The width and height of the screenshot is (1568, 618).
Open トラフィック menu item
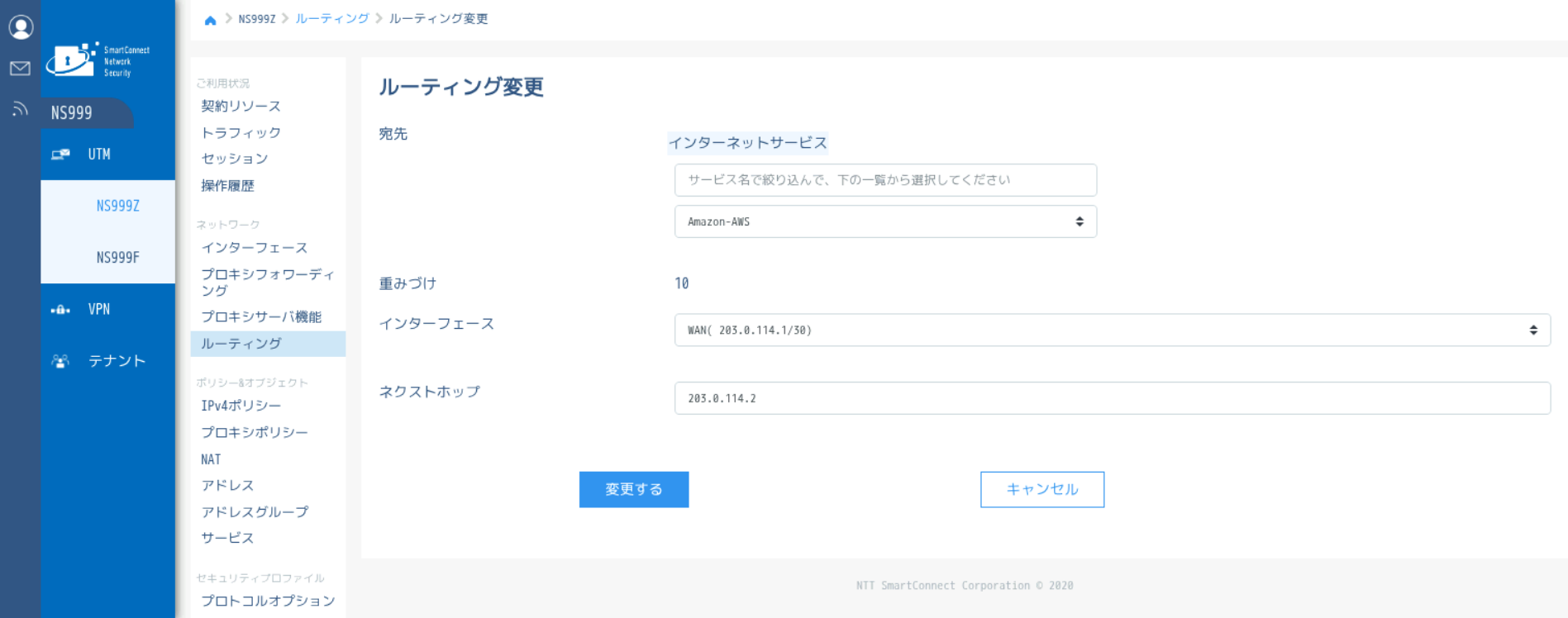point(241,132)
